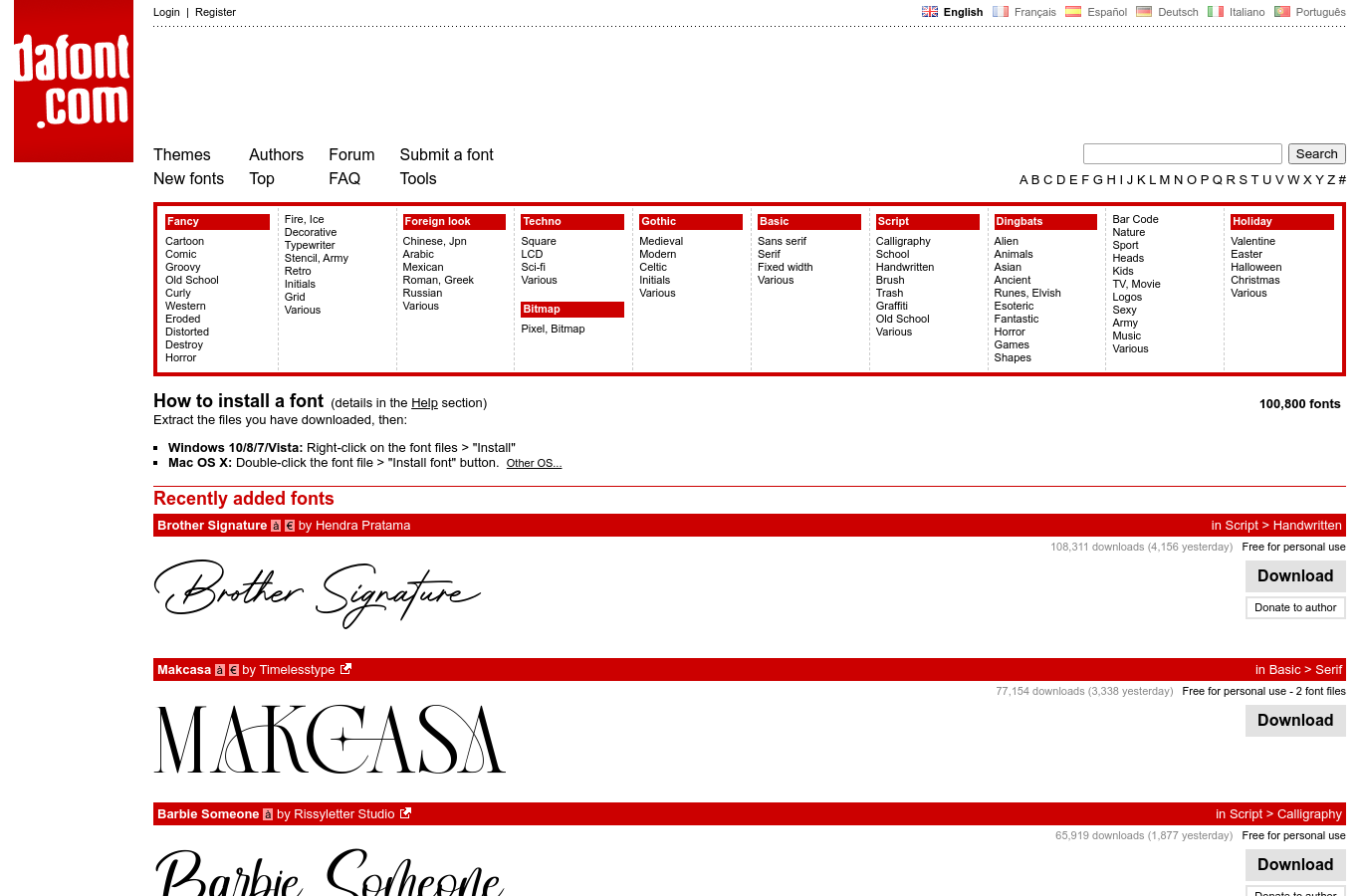
Task: Select the Spanish flag icon
Action: click(x=1073, y=12)
